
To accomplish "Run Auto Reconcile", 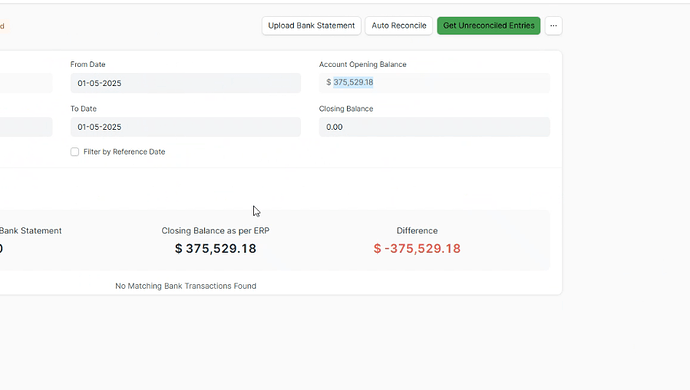I will 399,26.
